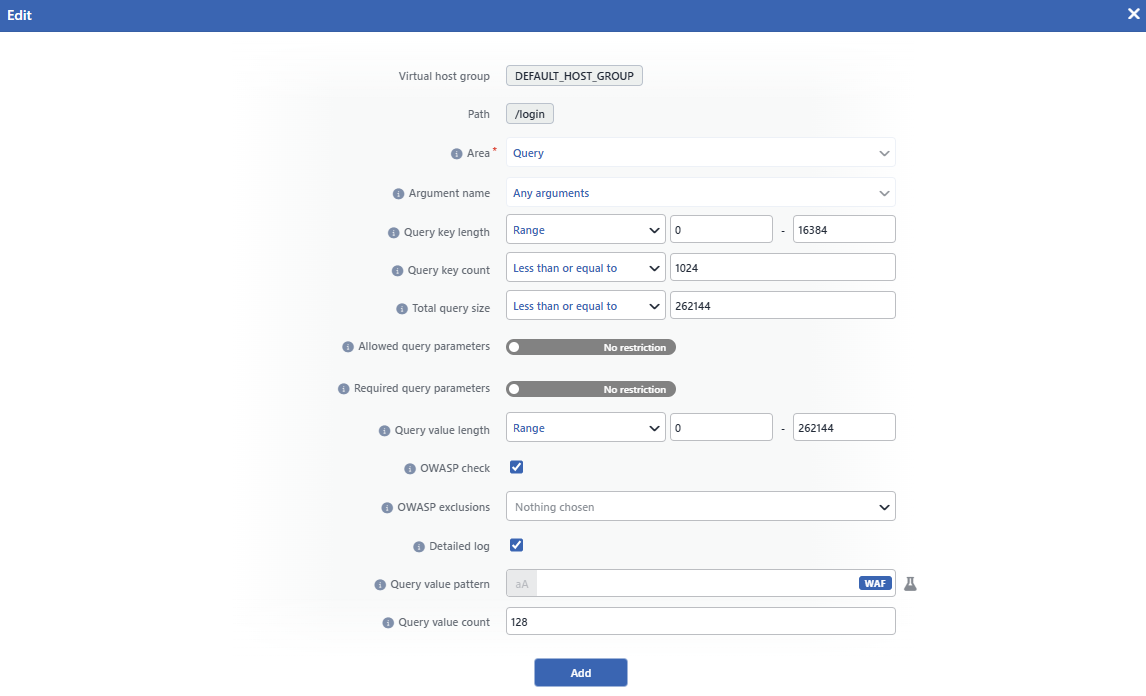Click Query key count field 1024
1146x696 pixels.
coord(783,268)
